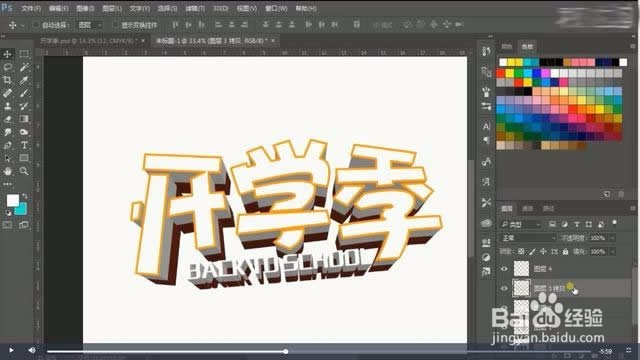Open the blend mode dropdown

(528, 238)
